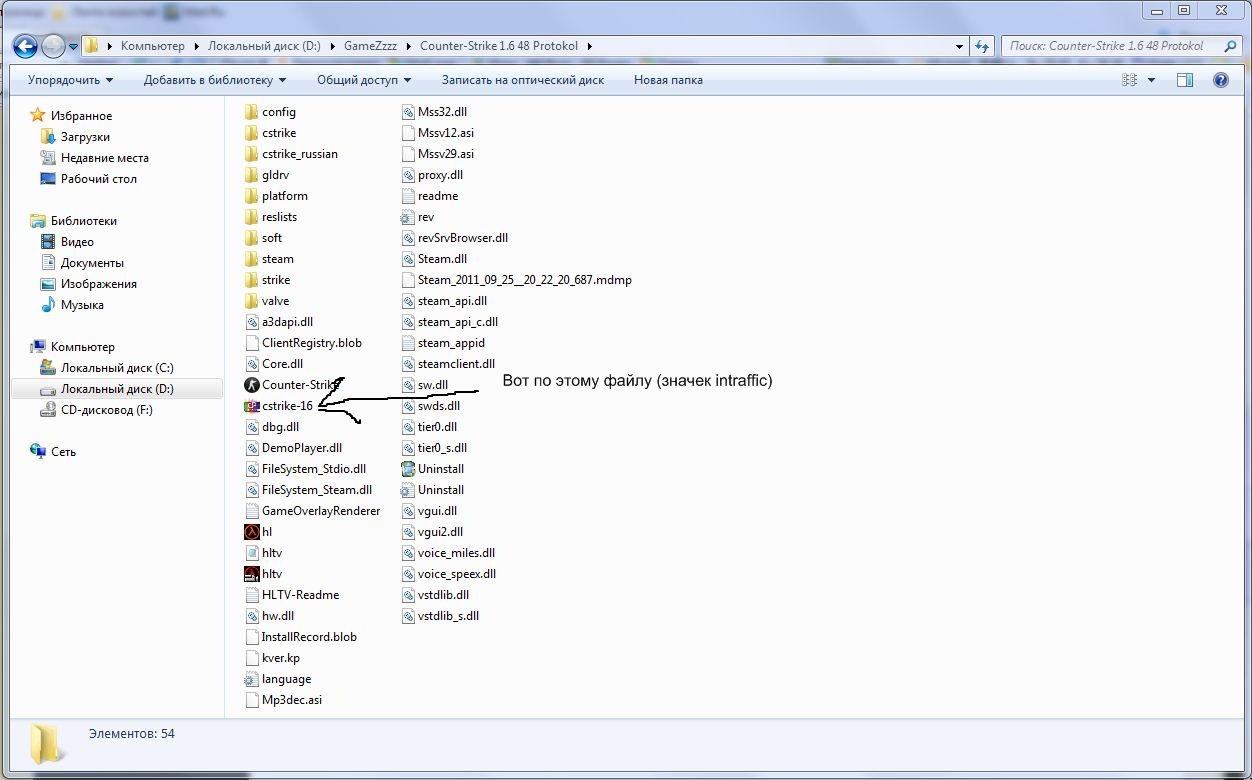Select the platform folder icon

[252, 196]
